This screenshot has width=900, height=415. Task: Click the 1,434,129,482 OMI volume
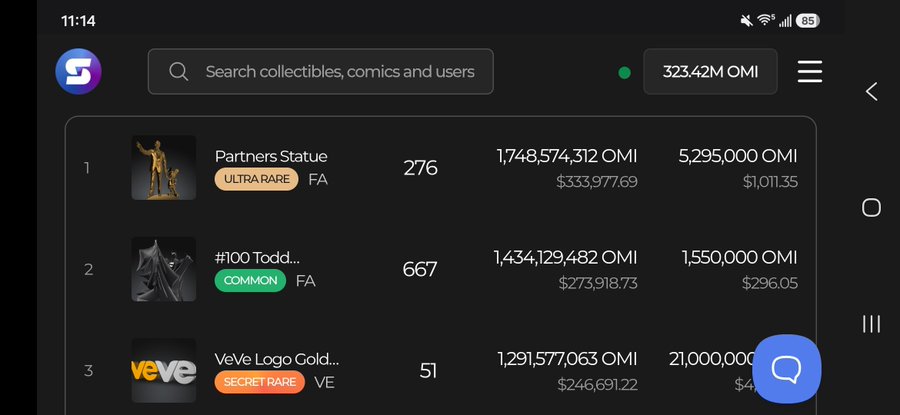pyautogui.click(x=565, y=258)
